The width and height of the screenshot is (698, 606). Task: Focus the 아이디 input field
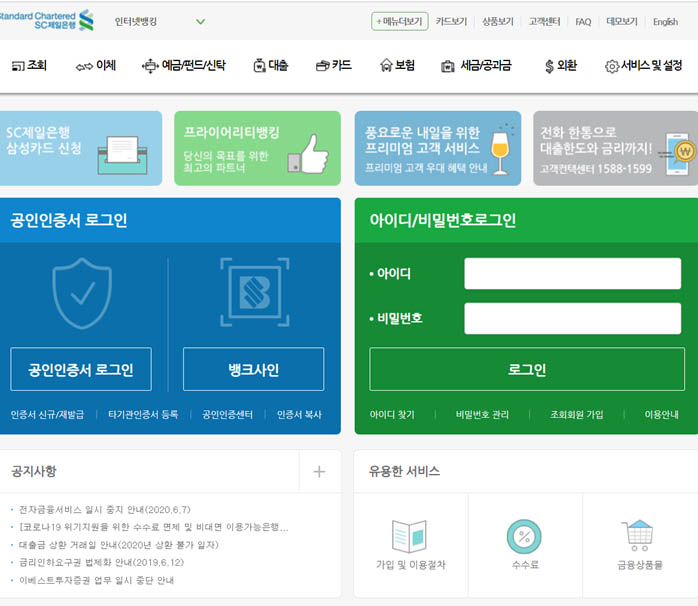point(572,273)
